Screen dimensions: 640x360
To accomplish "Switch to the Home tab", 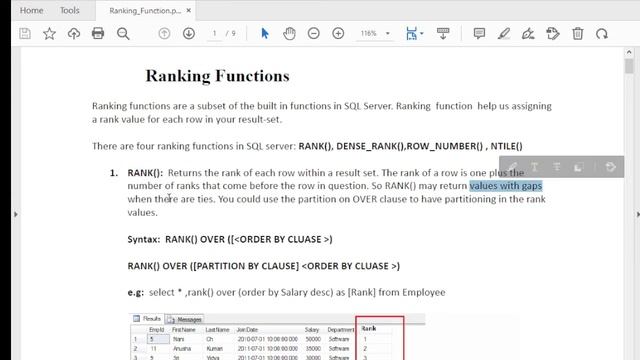I will click(31, 11).
